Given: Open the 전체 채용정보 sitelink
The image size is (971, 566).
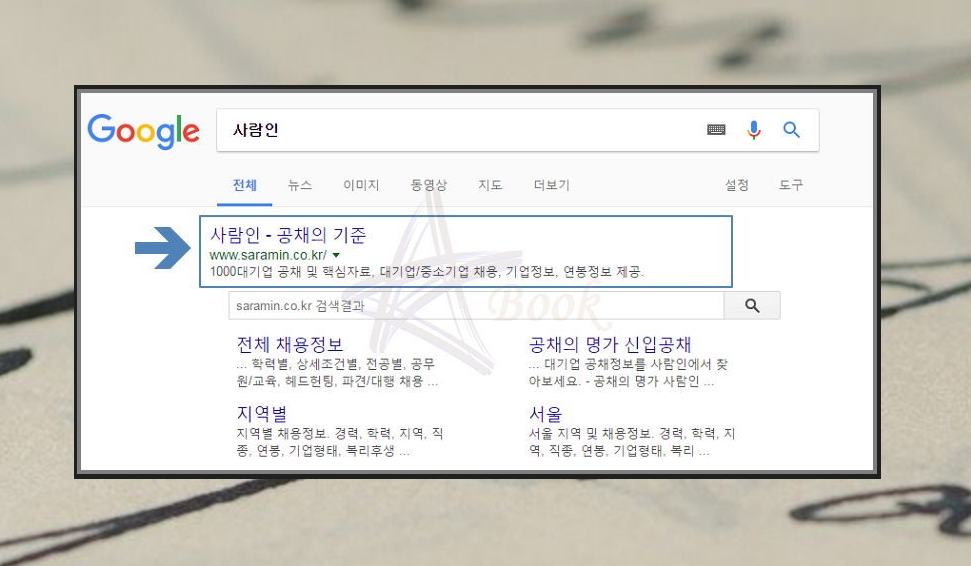Looking at the screenshot, I should point(290,344).
